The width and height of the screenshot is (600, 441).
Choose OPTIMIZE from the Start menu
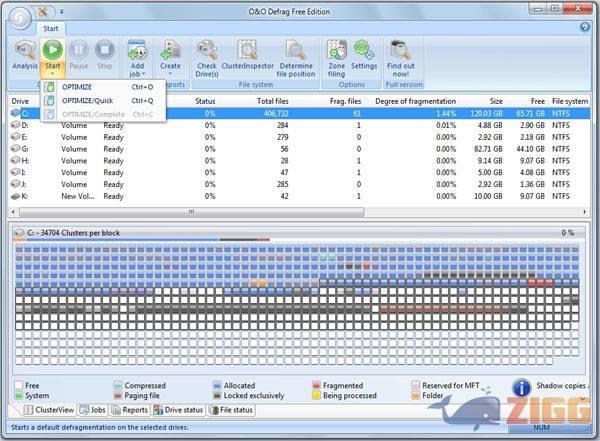coord(103,87)
